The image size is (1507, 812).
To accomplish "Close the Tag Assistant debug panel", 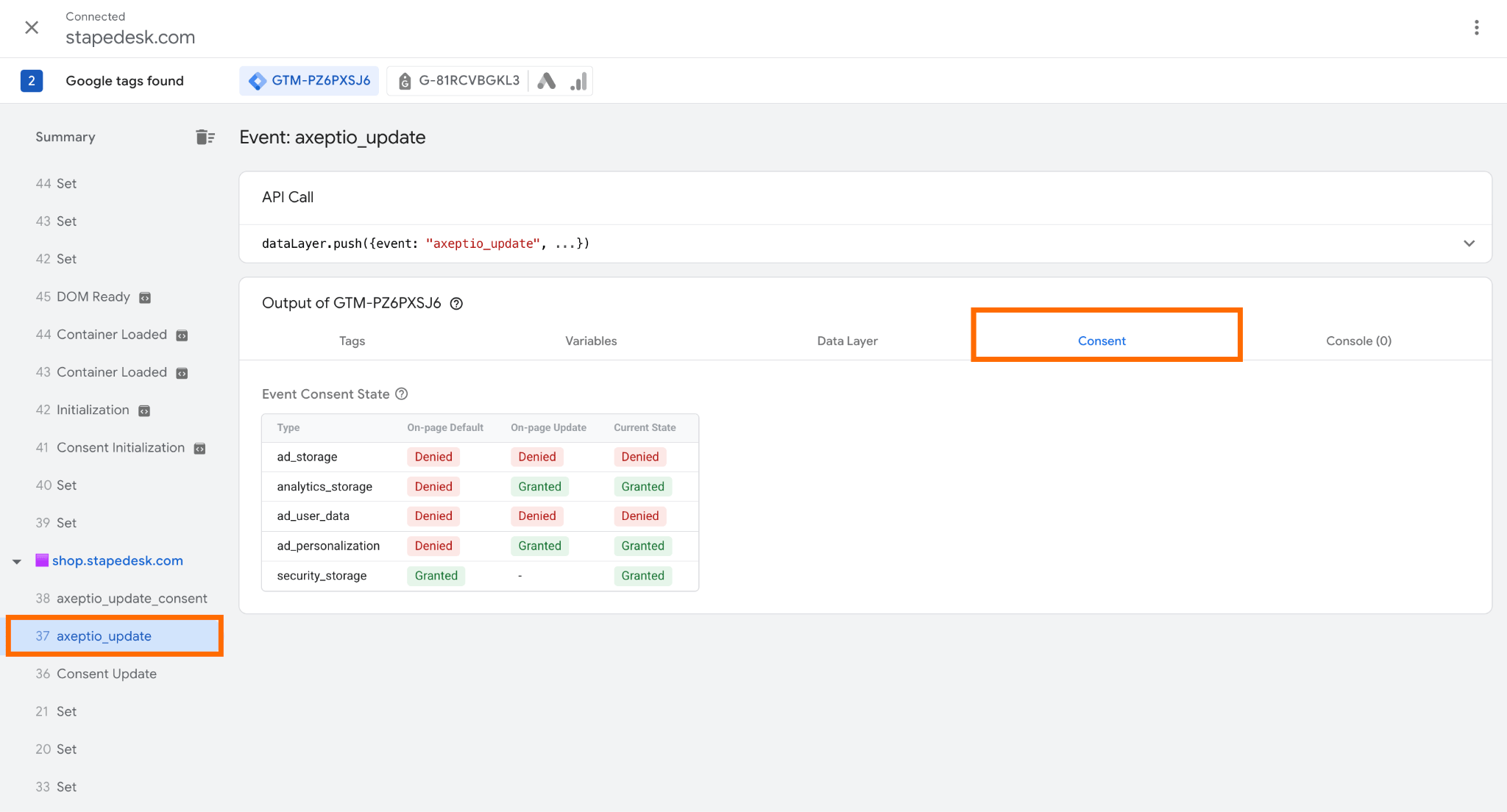I will [32, 28].
